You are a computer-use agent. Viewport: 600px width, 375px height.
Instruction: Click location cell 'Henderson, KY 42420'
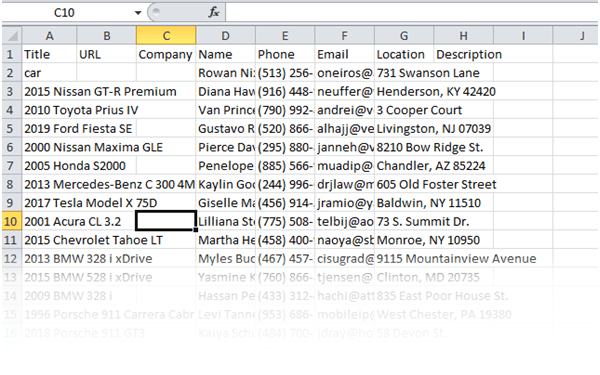[436, 91]
